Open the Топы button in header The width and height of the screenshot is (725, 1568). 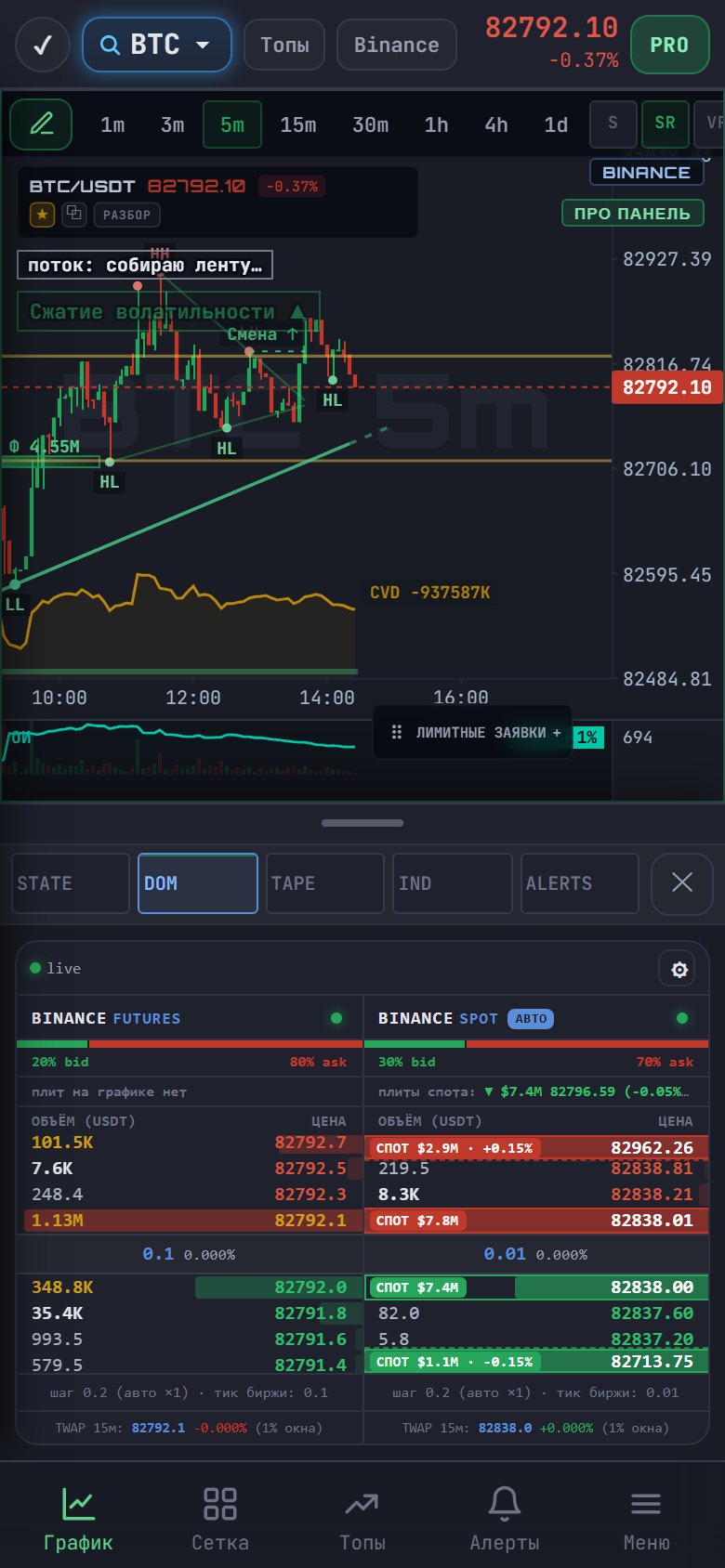[284, 45]
